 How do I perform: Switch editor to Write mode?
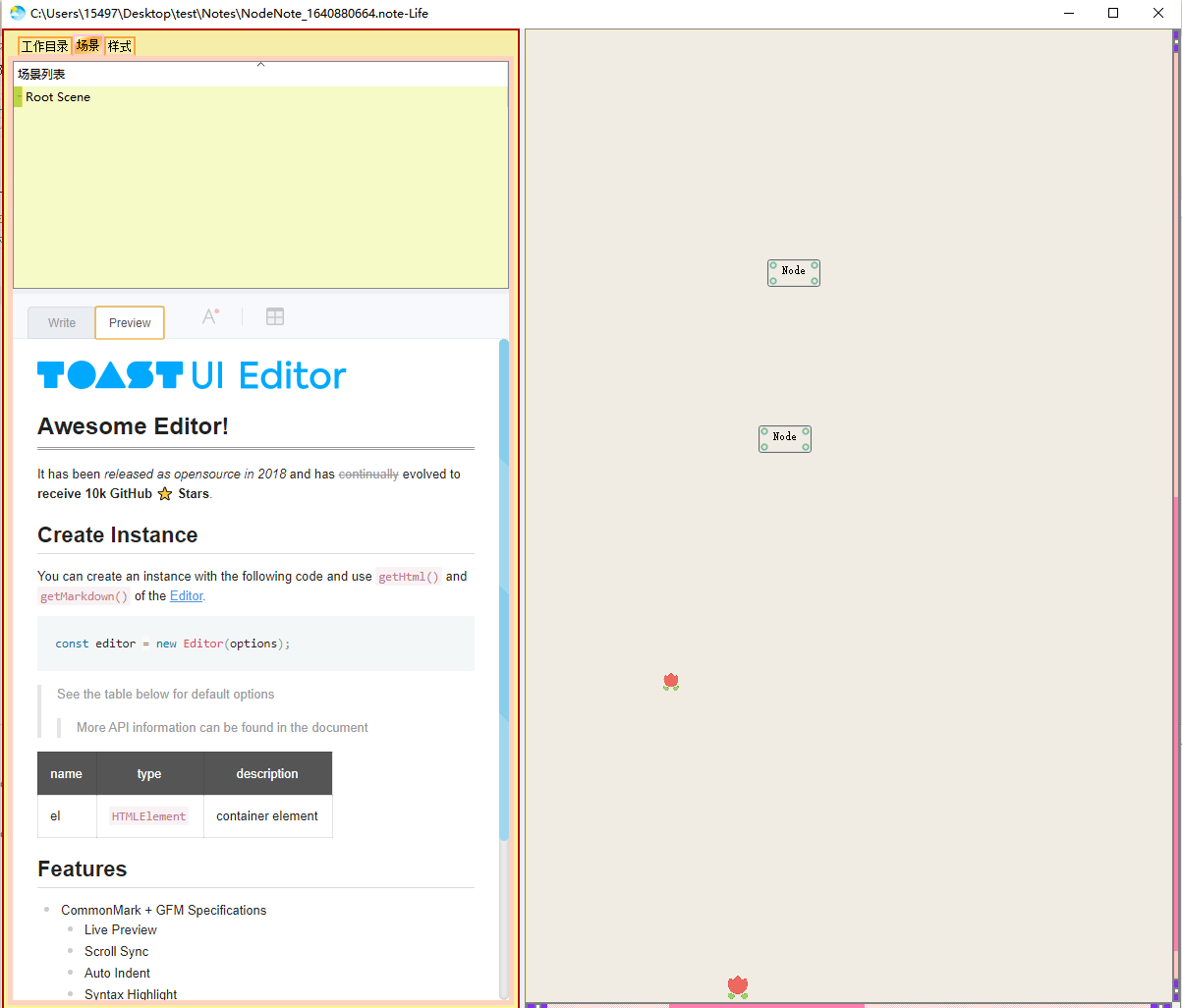point(62,322)
